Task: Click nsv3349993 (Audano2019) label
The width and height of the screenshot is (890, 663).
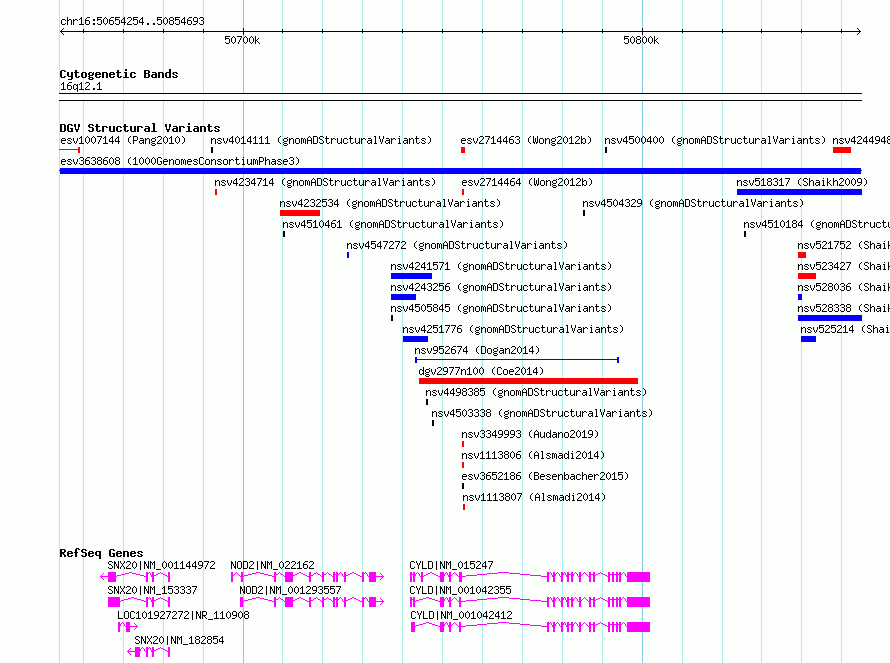Action: [530, 434]
